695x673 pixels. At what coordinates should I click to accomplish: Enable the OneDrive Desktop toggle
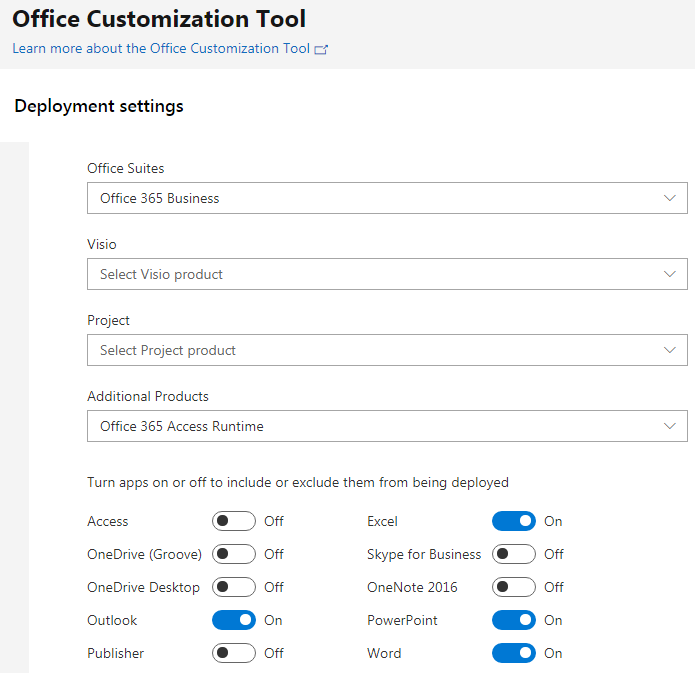tap(234, 587)
